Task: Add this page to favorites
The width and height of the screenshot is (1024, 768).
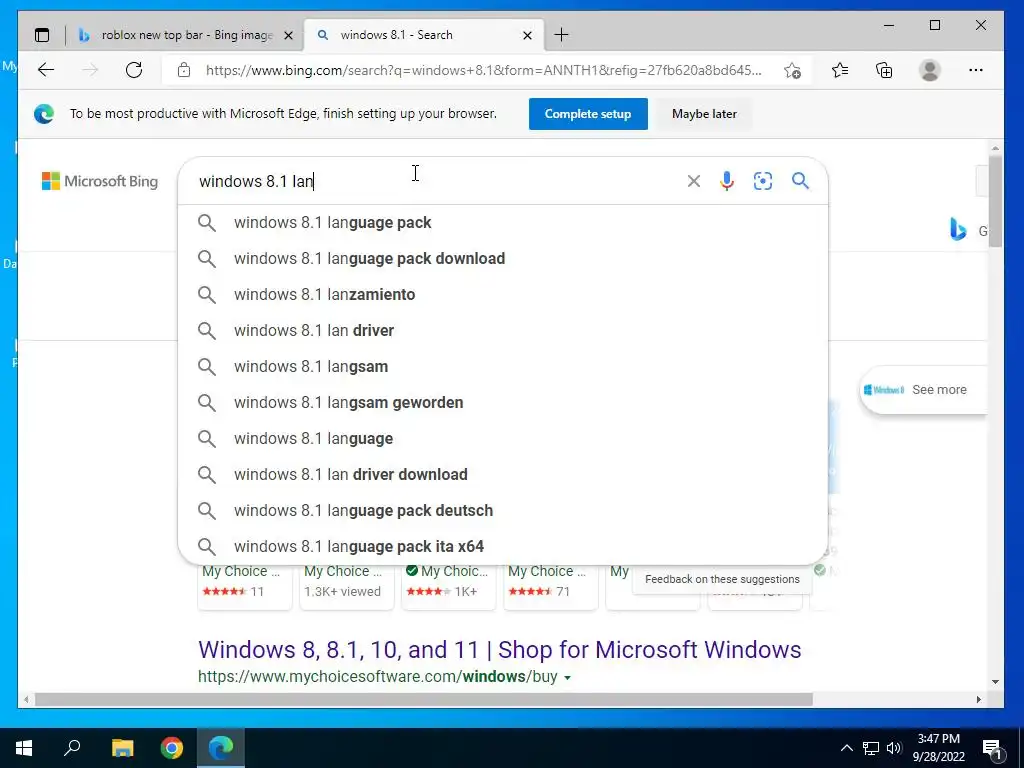Action: (x=793, y=70)
